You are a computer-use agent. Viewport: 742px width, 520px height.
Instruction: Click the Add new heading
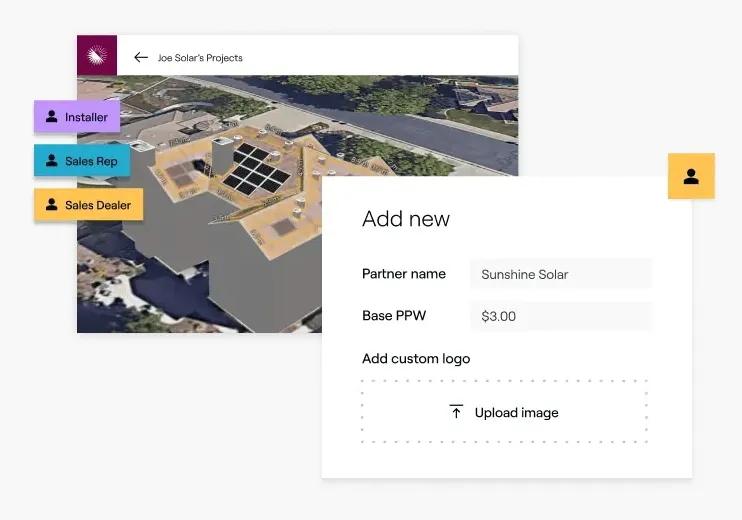(x=406, y=219)
